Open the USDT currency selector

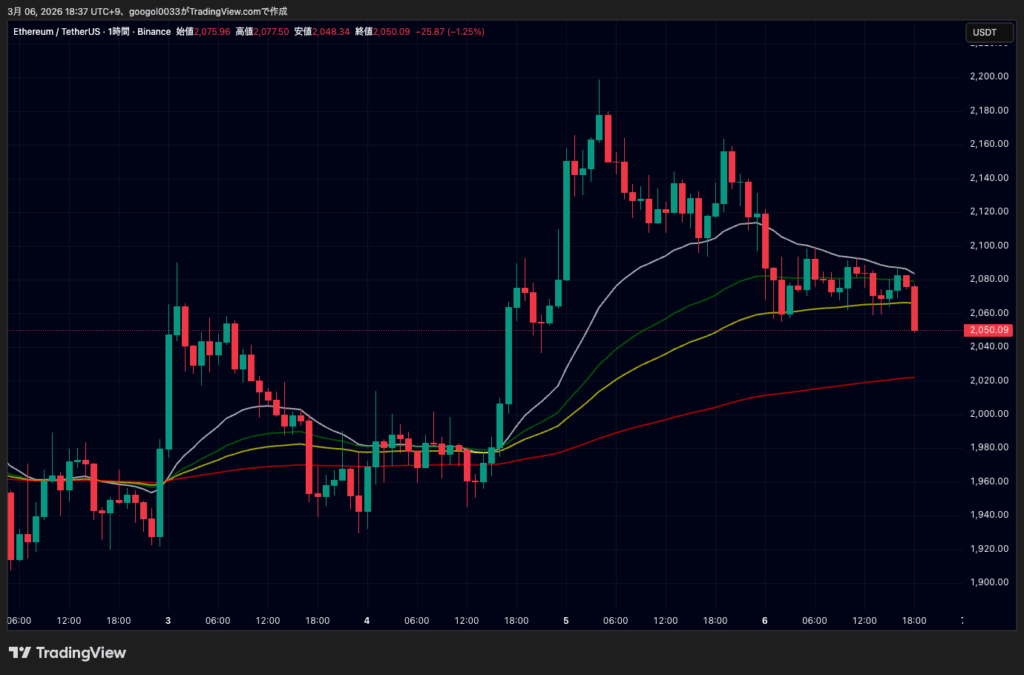(x=985, y=33)
